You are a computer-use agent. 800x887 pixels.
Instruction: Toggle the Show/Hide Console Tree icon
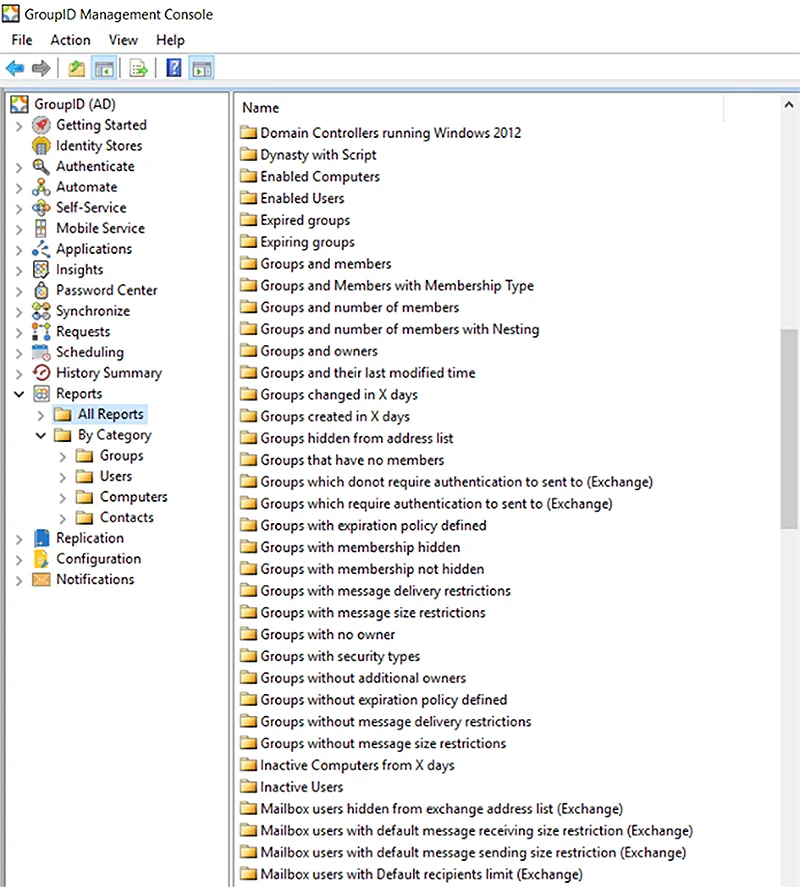point(105,68)
